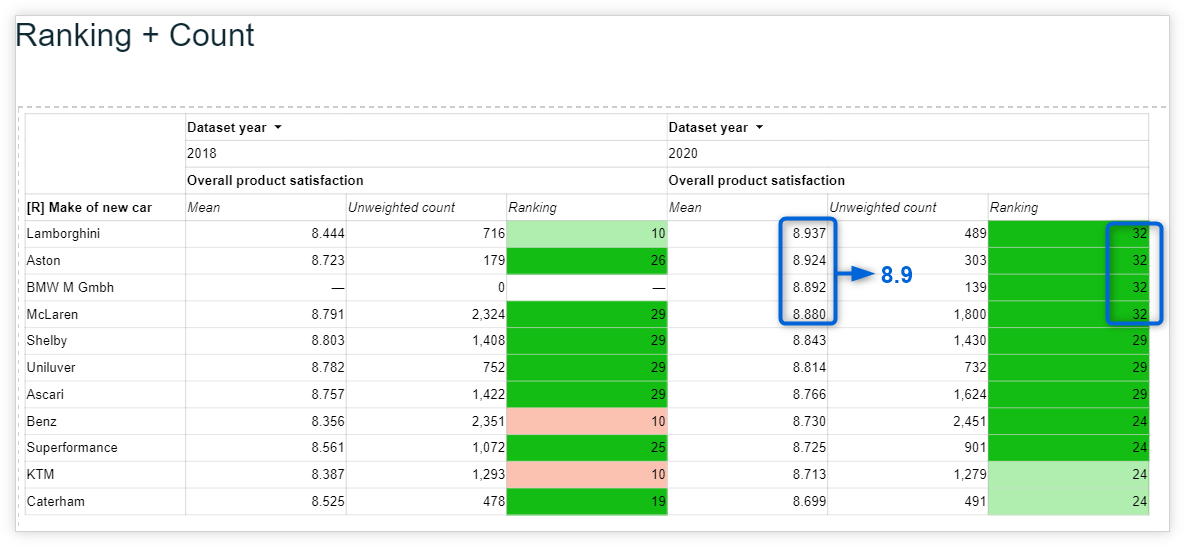Select the Shelby row label
1185x547 pixels.
(47, 341)
